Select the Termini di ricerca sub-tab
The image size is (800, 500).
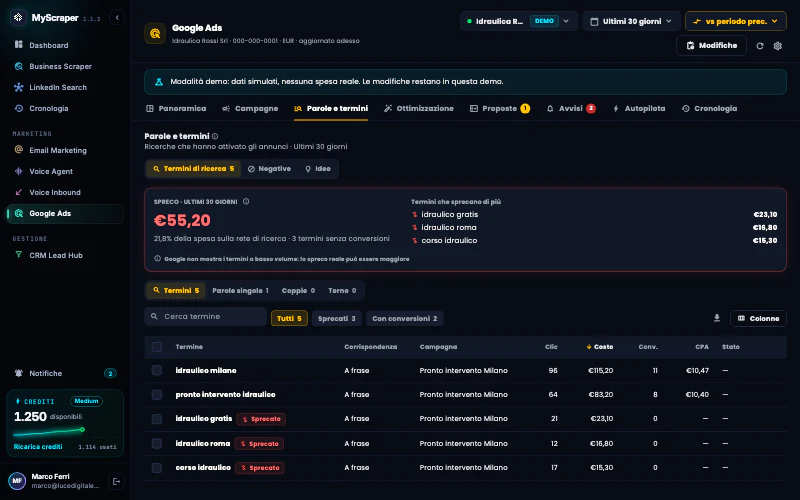pos(193,169)
